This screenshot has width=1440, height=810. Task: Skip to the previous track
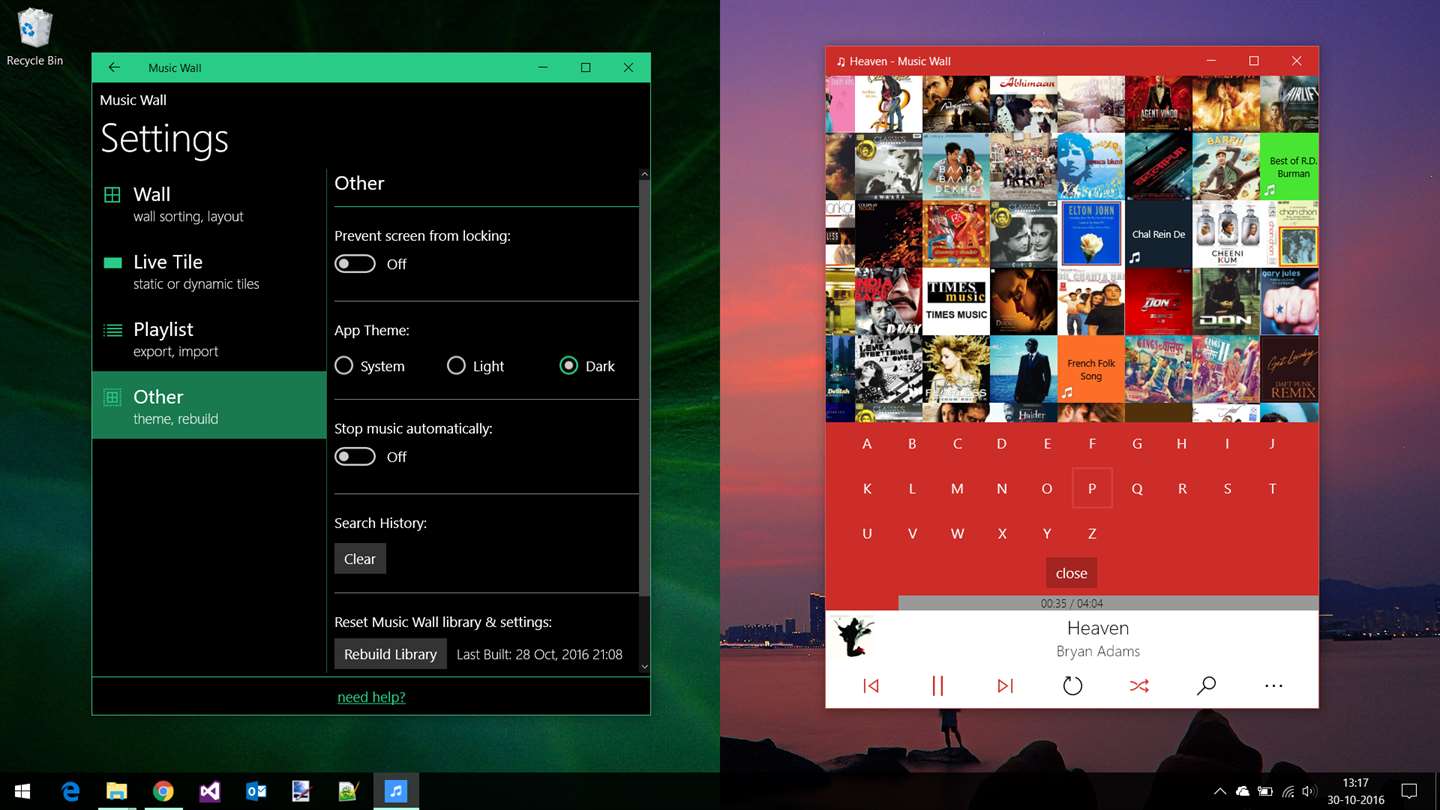(x=871, y=686)
